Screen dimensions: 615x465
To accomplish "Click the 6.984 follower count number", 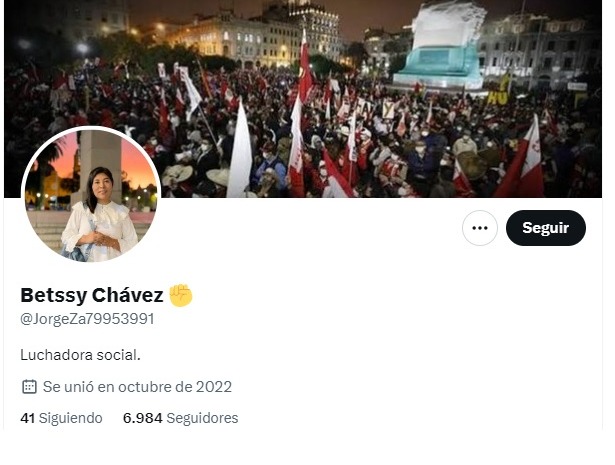I will (x=142, y=418).
